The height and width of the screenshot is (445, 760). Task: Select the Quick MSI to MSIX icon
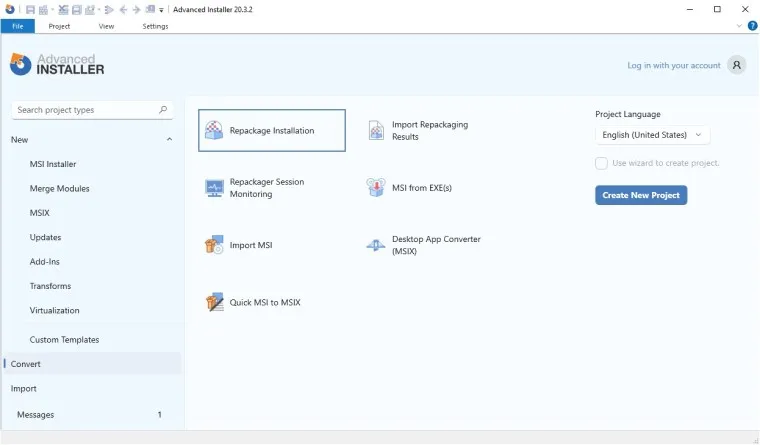click(214, 302)
